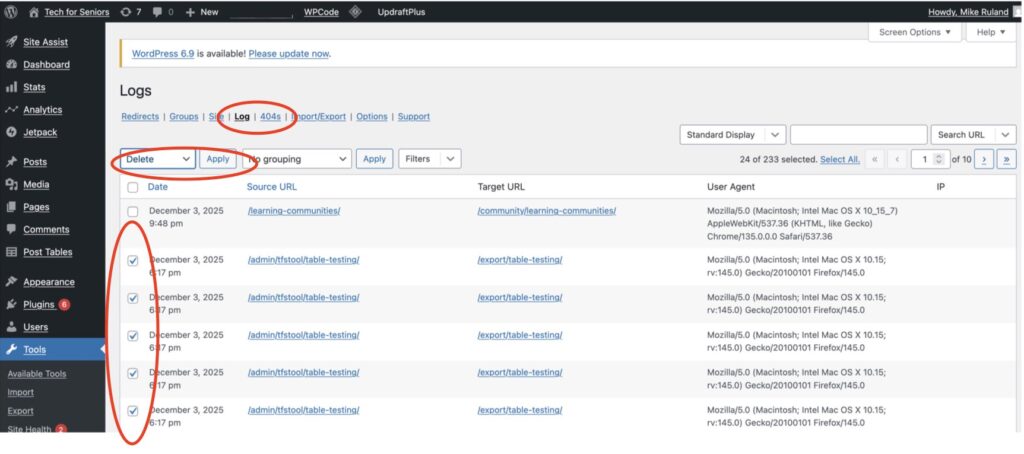Switch to the 404s tab
This screenshot has width=1024, height=454.
pyautogui.click(x=270, y=117)
